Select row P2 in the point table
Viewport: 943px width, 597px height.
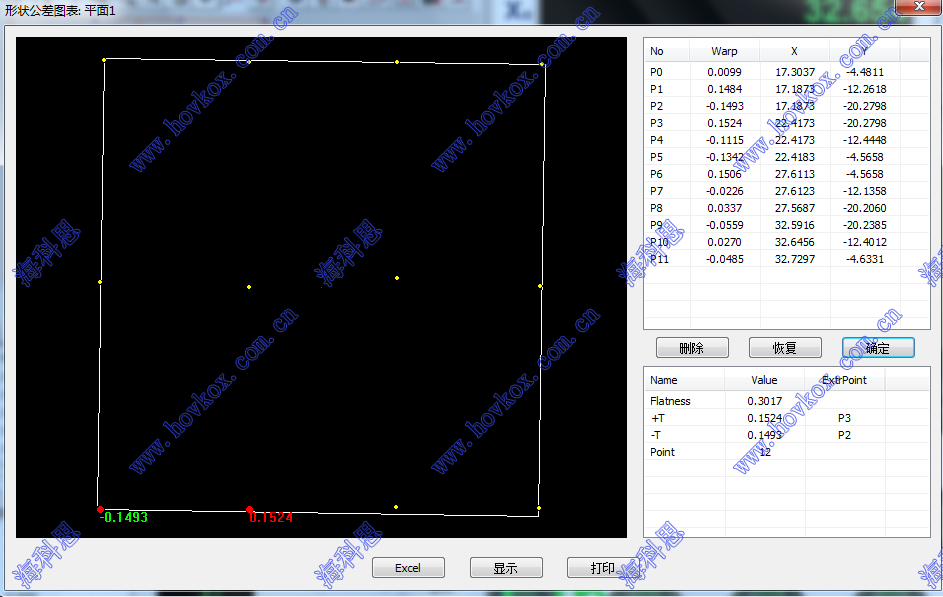click(x=787, y=106)
